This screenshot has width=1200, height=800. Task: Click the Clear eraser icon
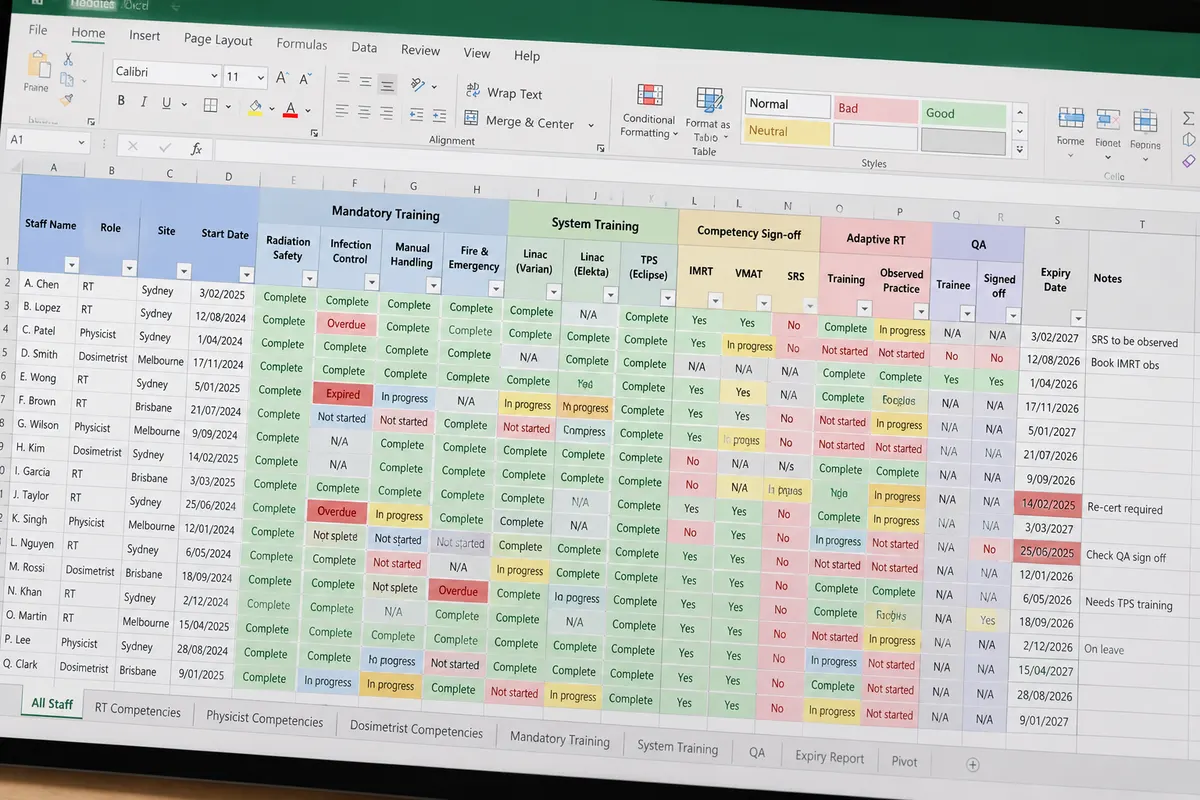click(1188, 160)
